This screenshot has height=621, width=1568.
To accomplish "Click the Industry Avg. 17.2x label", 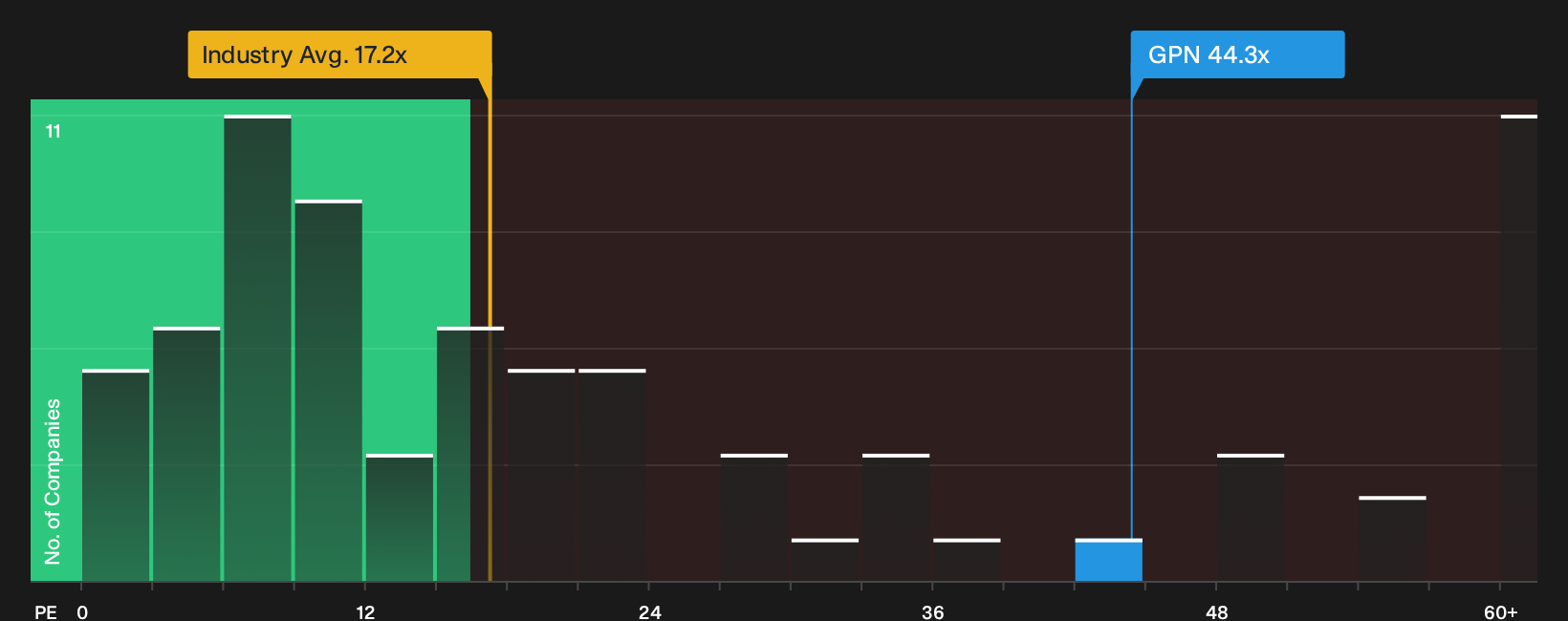I will pos(339,54).
